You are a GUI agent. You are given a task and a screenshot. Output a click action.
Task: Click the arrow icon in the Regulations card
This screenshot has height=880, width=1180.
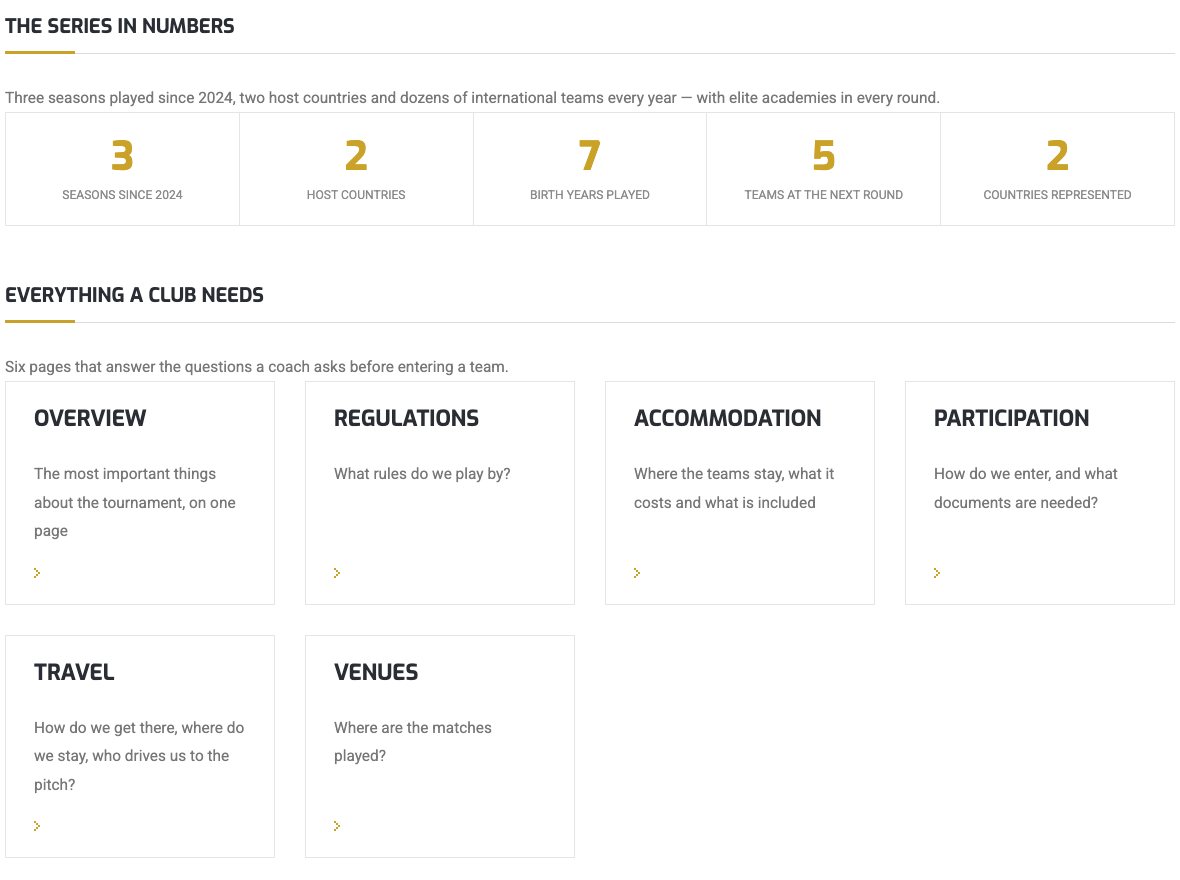337,573
